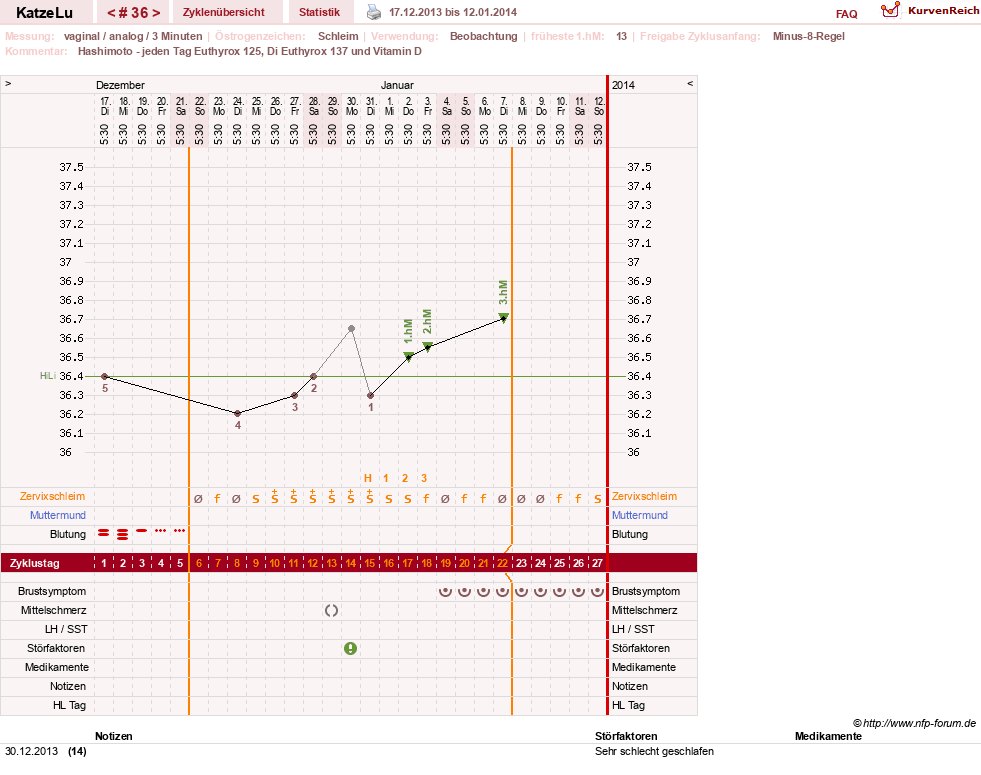Click the temperature point labeled 1

370,395
